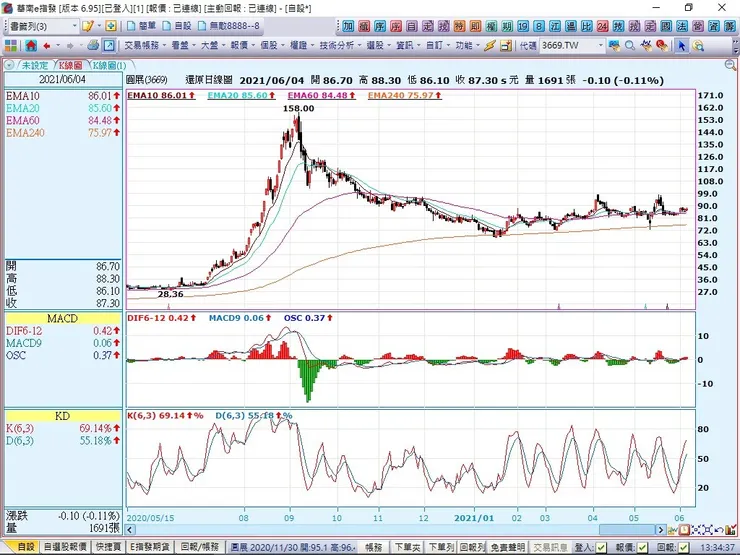
Task: Click the chart scrollbar left arrow
Action: tap(130, 530)
